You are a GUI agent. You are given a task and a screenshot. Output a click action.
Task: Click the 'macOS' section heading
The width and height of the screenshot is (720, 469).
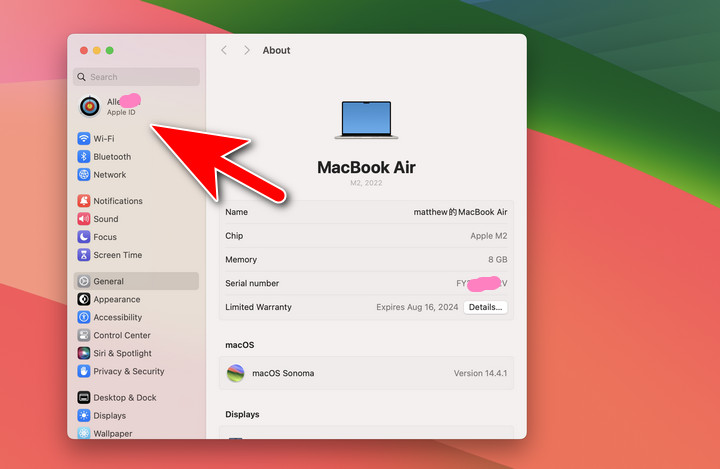239,345
